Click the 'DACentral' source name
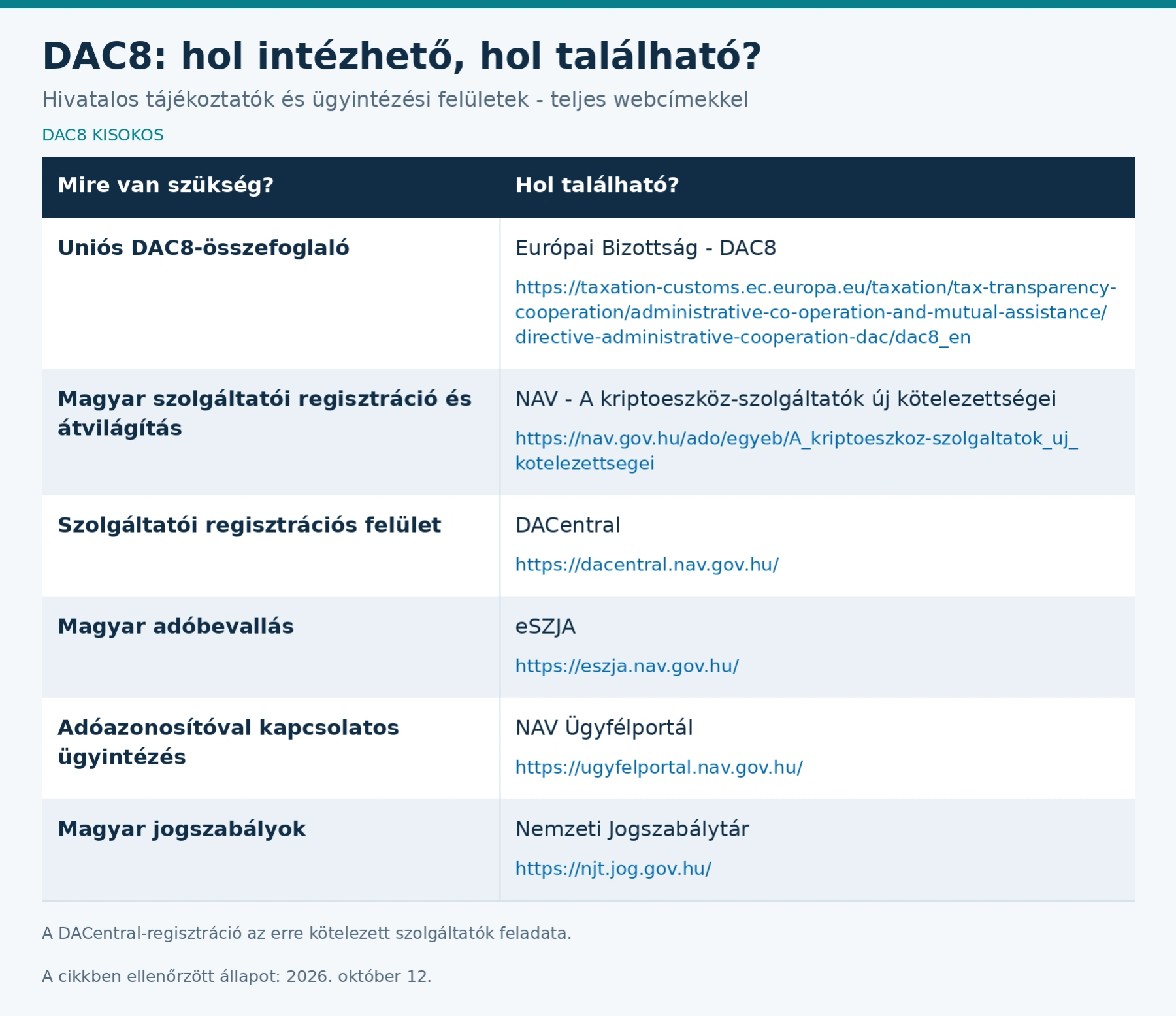This screenshot has height=1016, width=1176. (568, 525)
